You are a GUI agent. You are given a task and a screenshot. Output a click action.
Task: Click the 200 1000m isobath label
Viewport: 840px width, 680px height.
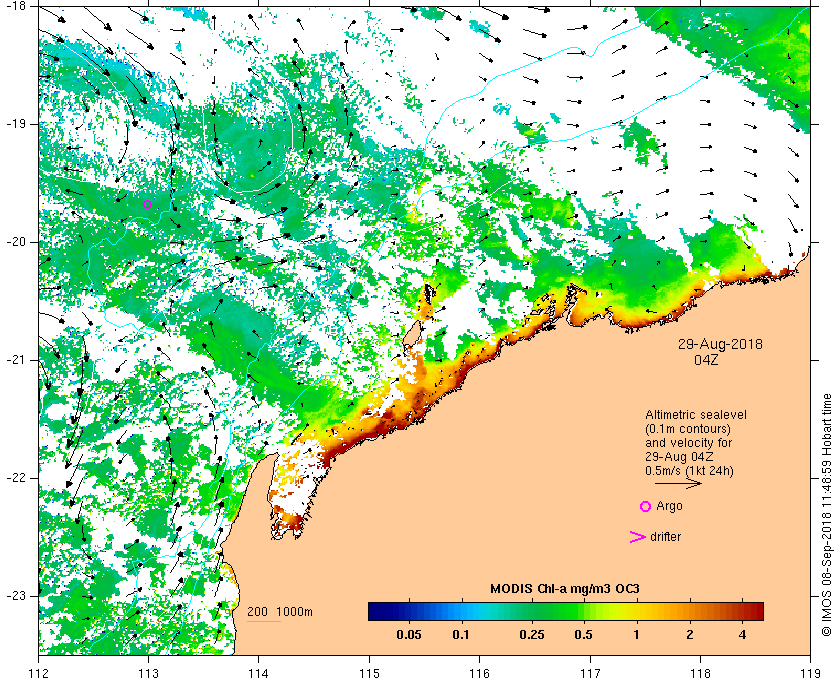click(280, 611)
